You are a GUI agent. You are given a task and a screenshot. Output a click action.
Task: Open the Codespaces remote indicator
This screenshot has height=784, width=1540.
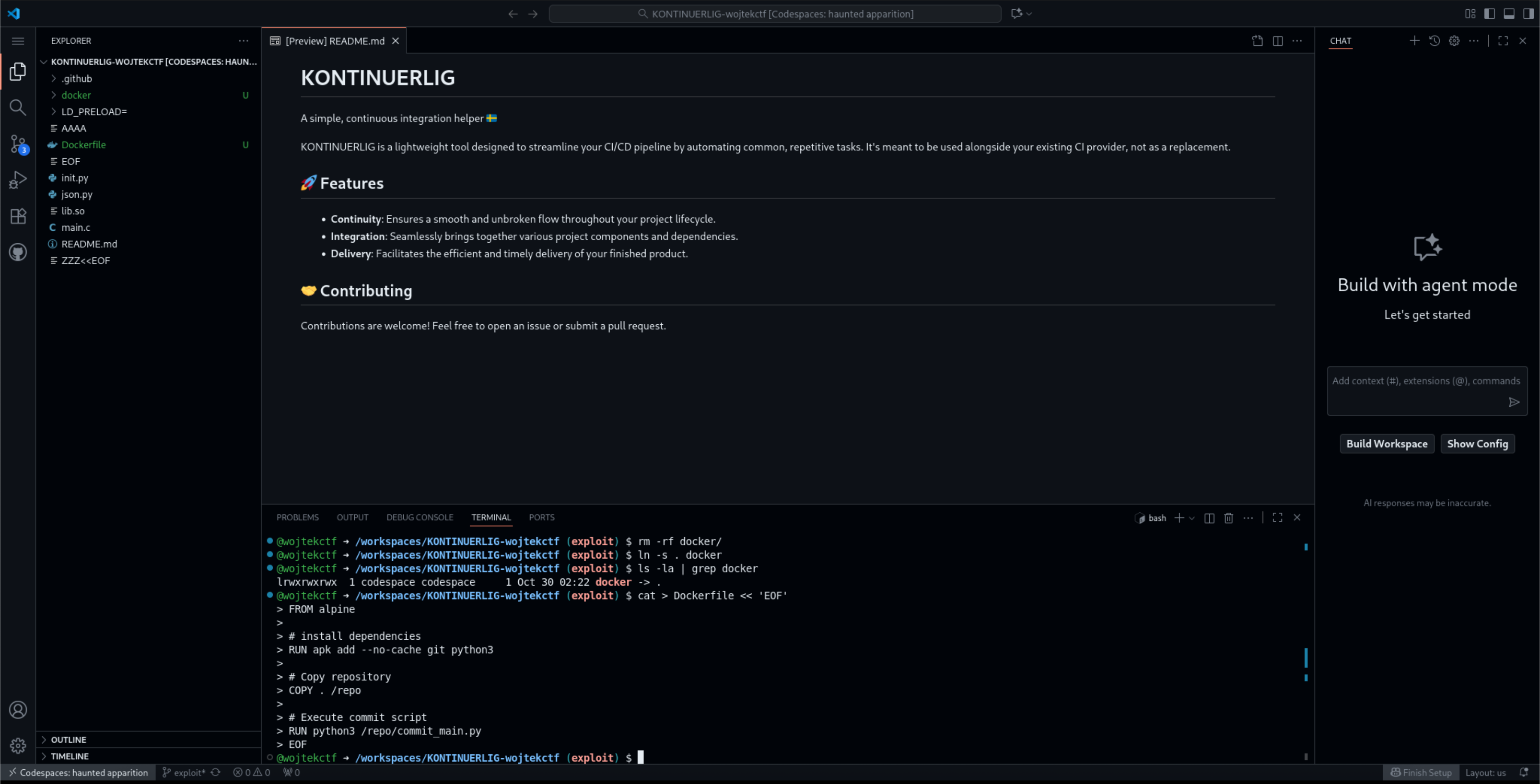tap(78, 773)
